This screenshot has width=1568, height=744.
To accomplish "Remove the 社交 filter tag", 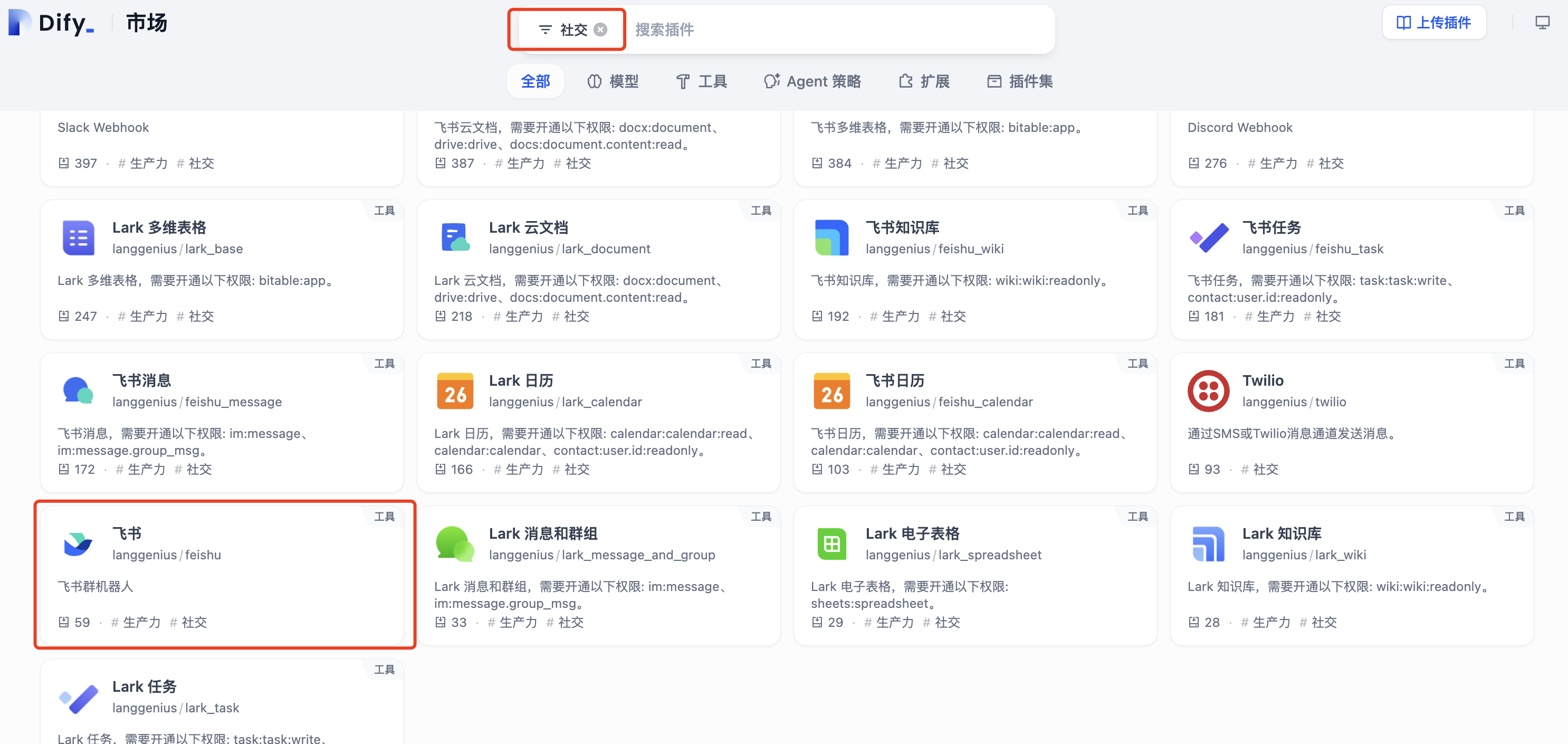I will 600,30.
